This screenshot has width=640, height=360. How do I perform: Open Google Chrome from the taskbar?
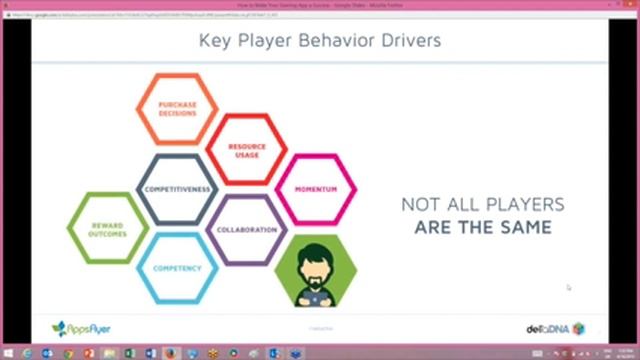click(68, 353)
